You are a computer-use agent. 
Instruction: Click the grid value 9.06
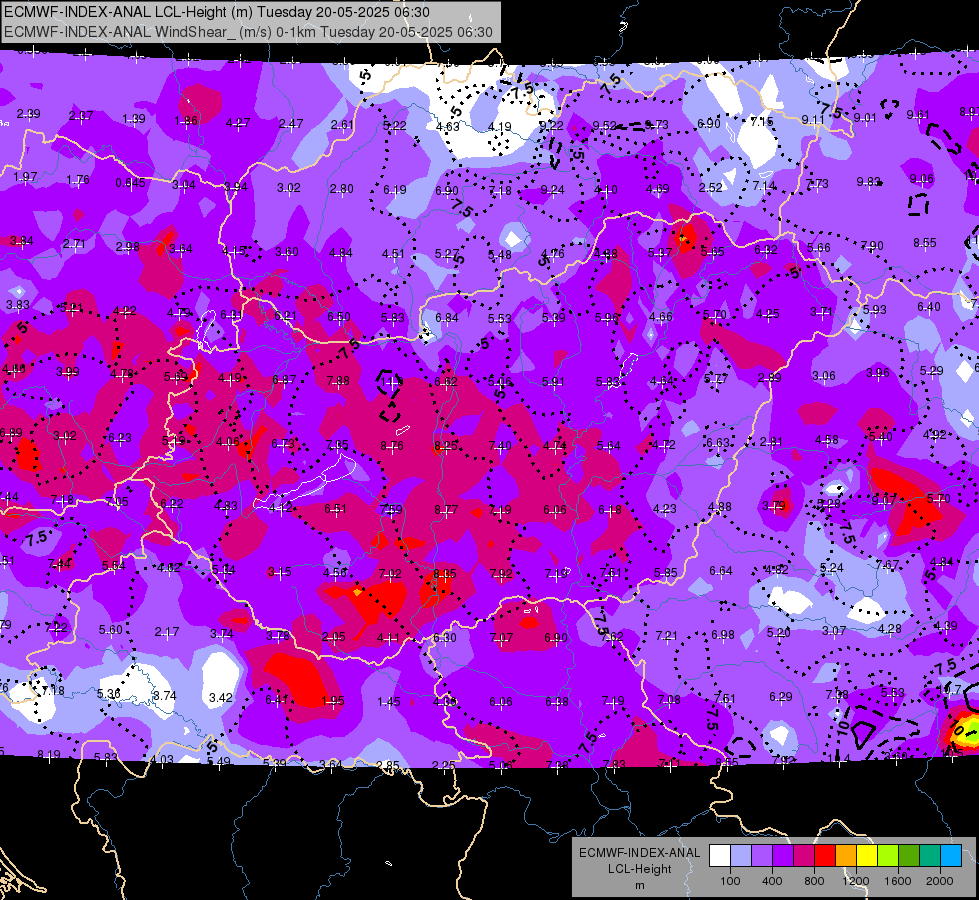point(922,179)
